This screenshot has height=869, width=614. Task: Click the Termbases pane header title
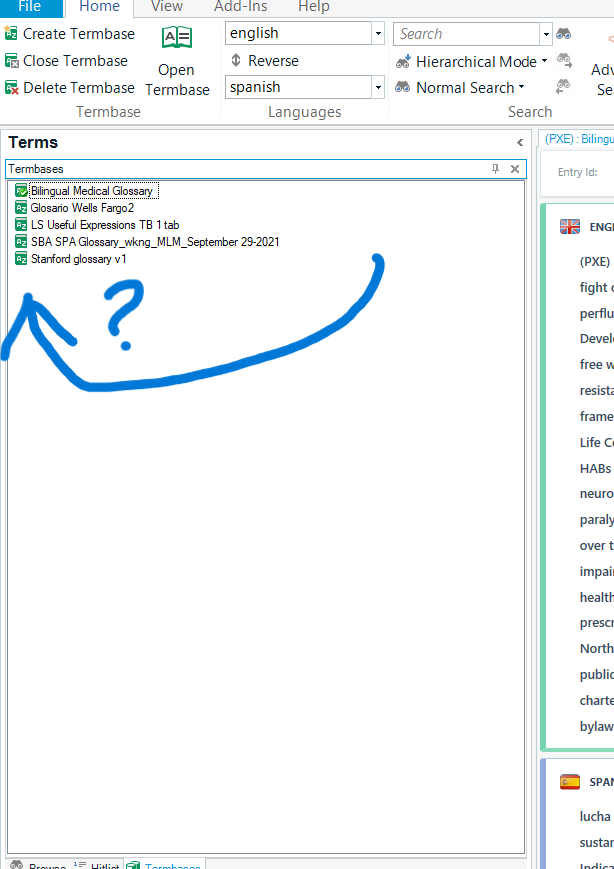tap(36, 168)
